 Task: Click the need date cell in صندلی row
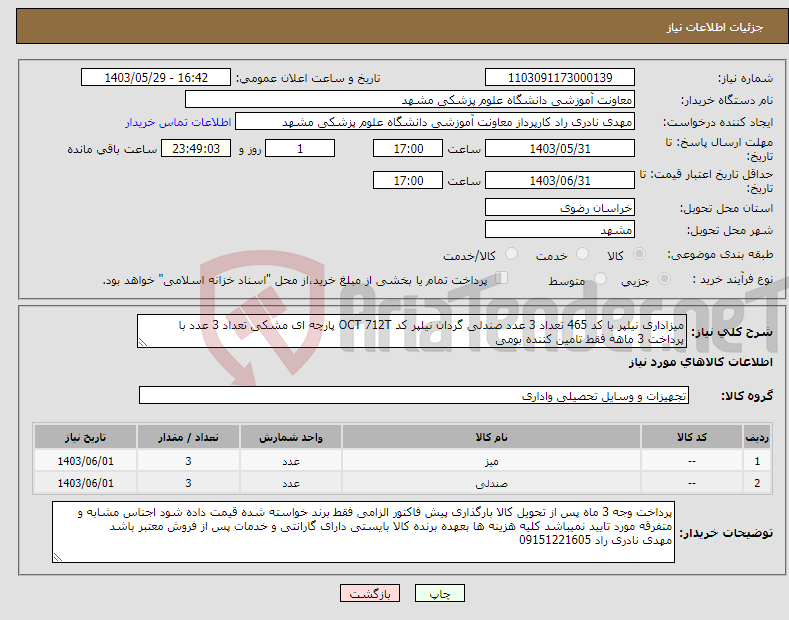(x=86, y=483)
